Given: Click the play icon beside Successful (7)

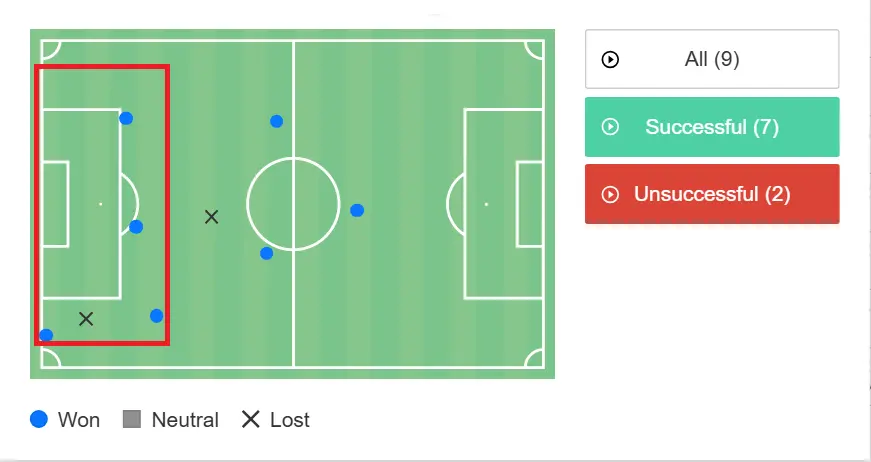Looking at the screenshot, I should (x=610, y=127).
